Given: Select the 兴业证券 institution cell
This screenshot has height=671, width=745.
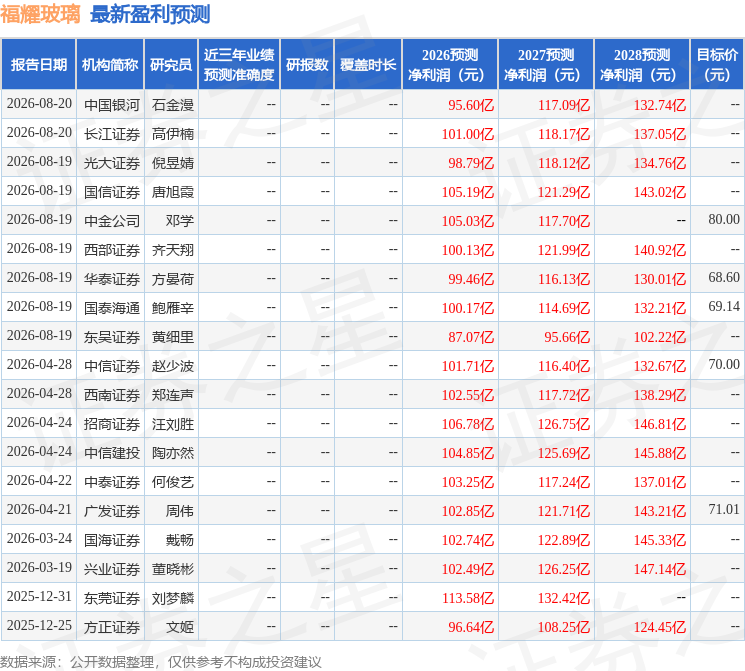Looking at the screenshot, I should [x=112, y=568].
